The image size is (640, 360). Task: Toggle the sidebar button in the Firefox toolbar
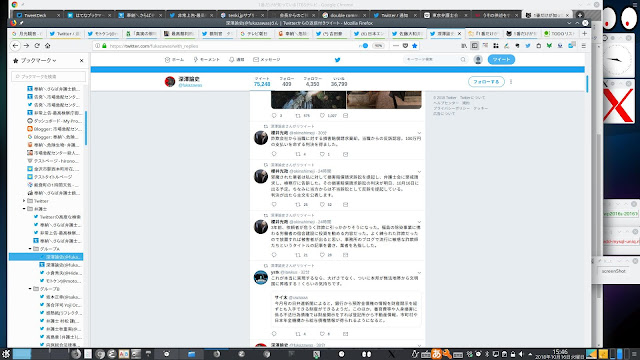point(474,46)
